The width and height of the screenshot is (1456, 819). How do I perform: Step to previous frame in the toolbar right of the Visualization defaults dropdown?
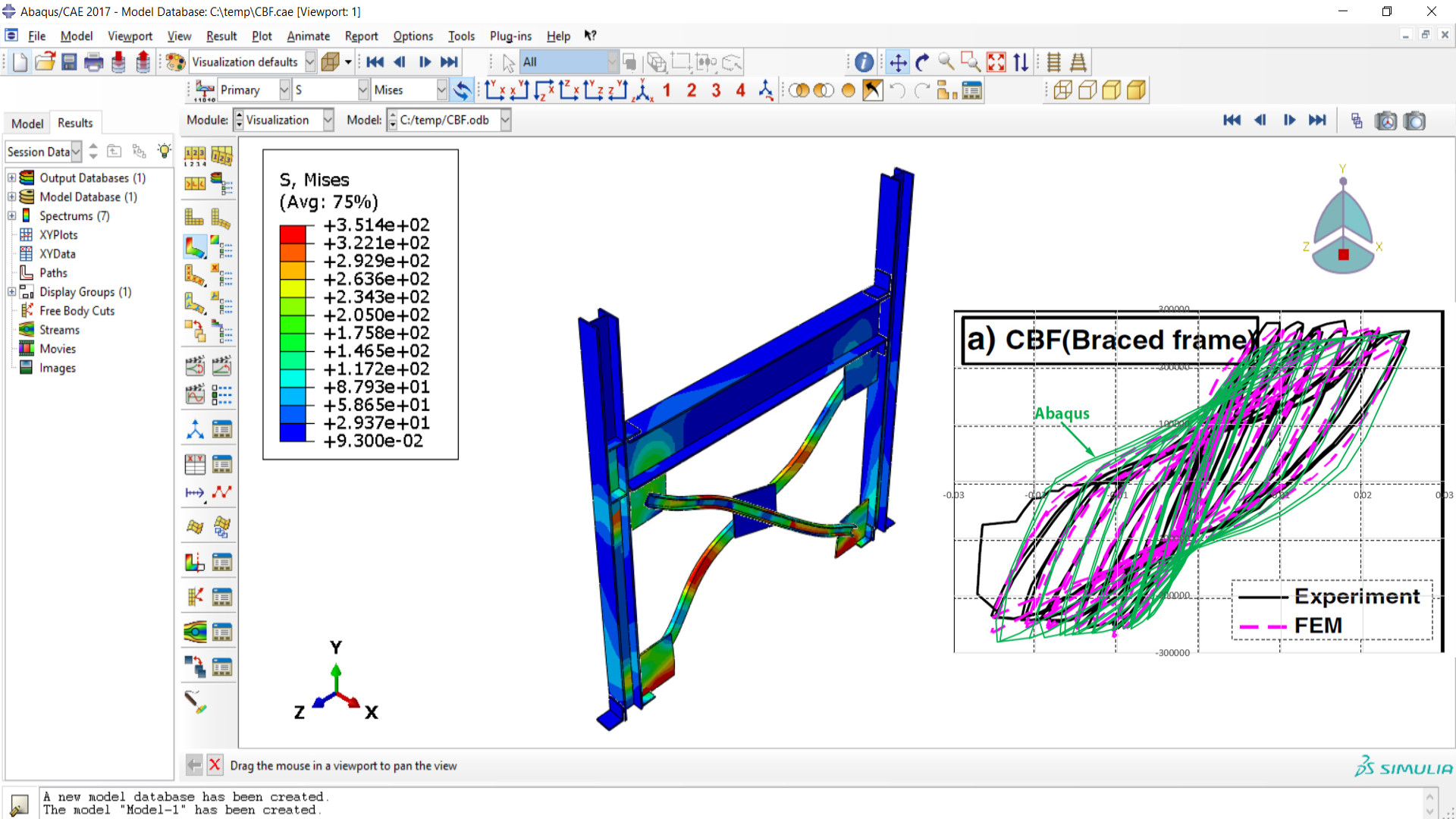coord(400,62)
